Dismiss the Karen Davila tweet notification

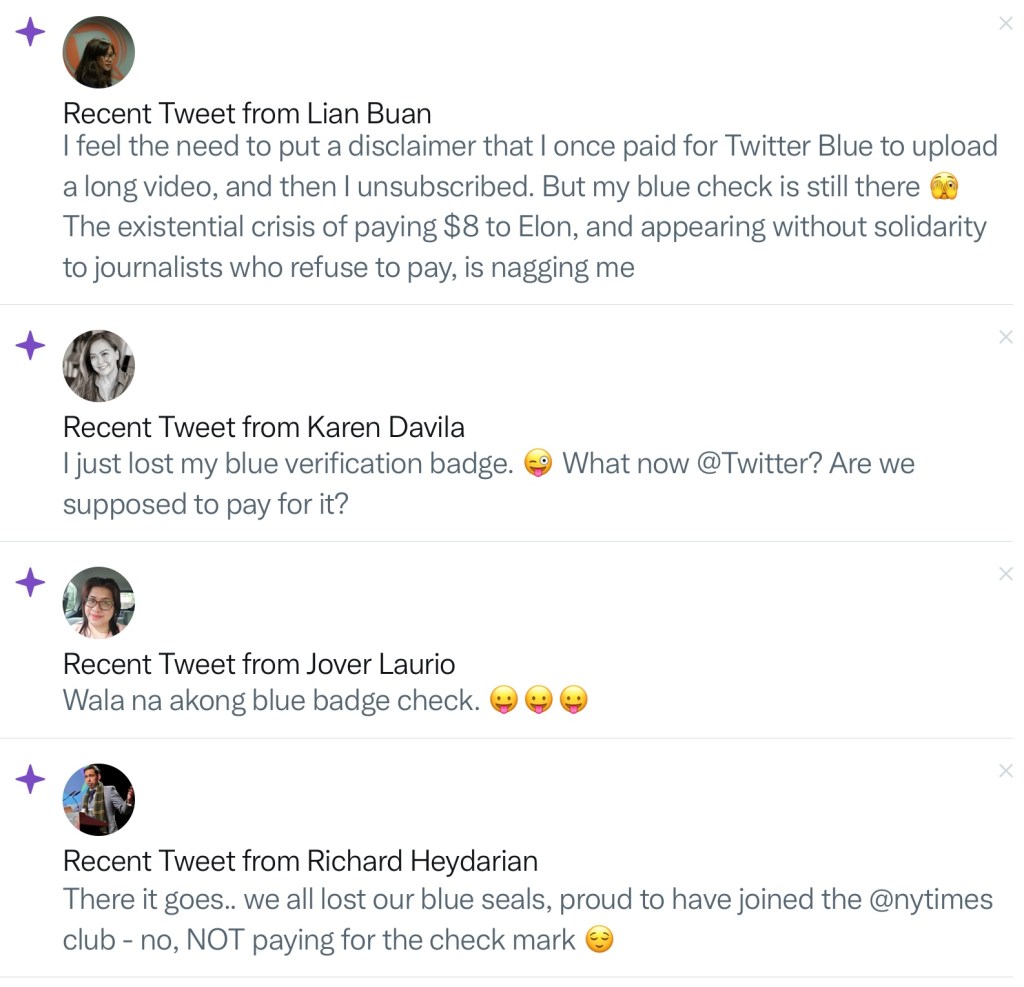click(x=1005, y=338)
